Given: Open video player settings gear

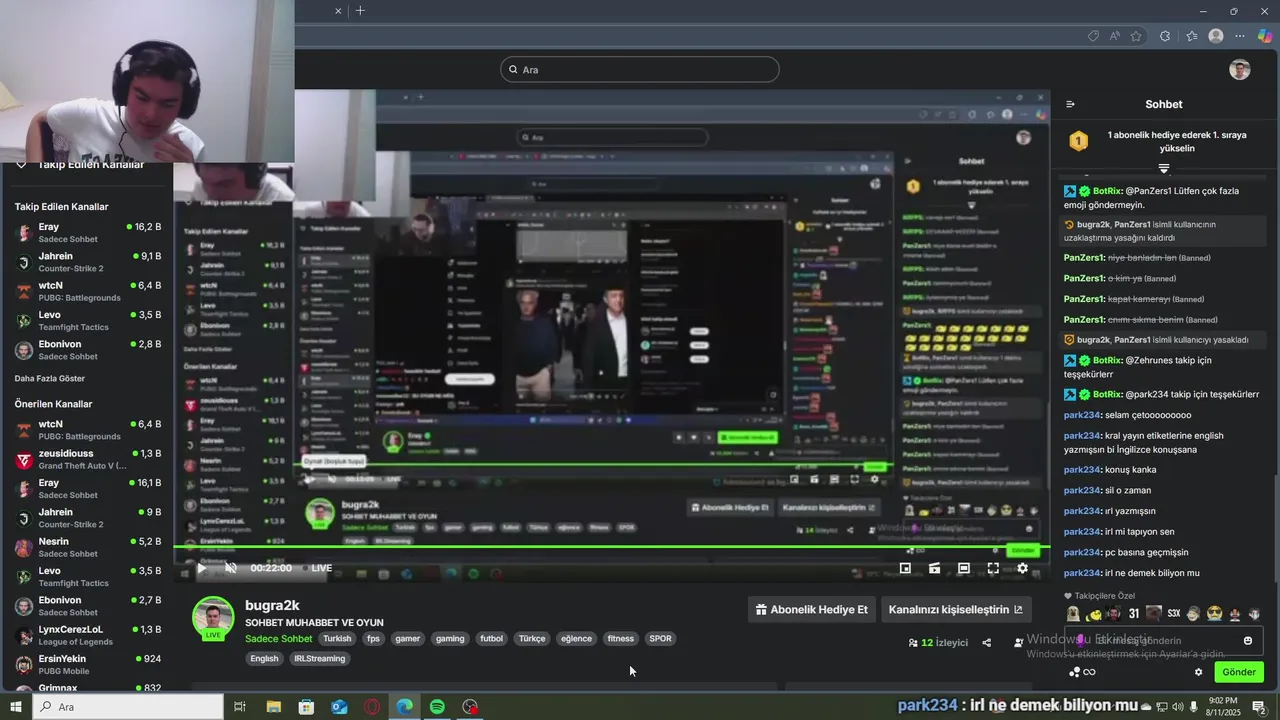Looking at the screenshot, I should 1022,568.
